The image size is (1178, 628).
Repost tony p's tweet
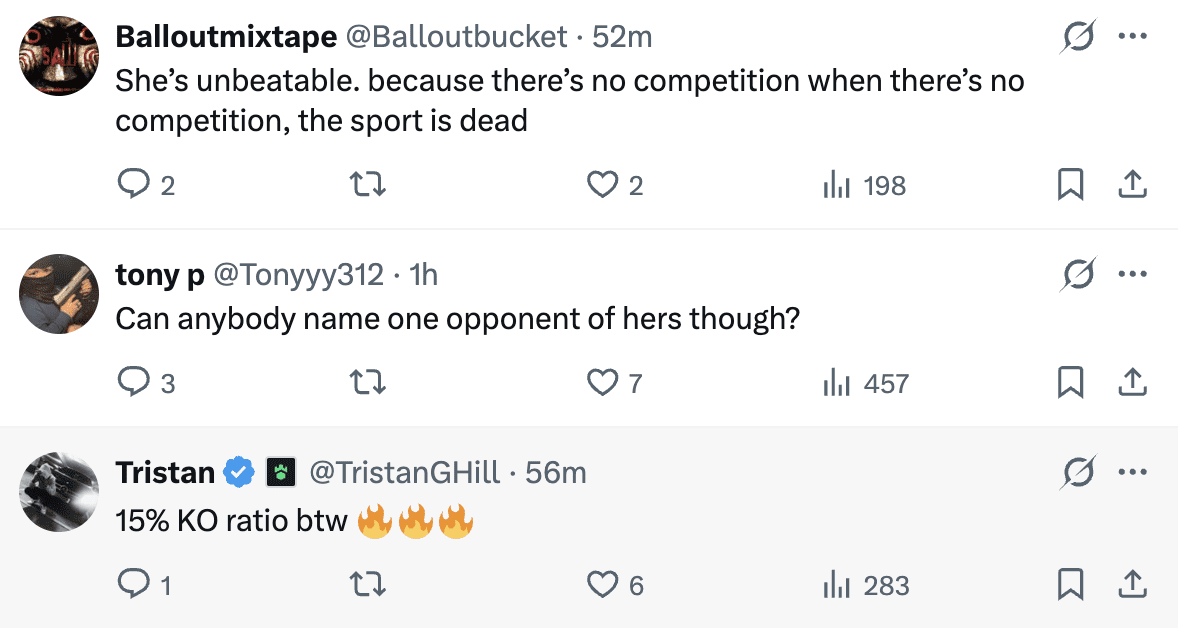click(x=369, y=383)
